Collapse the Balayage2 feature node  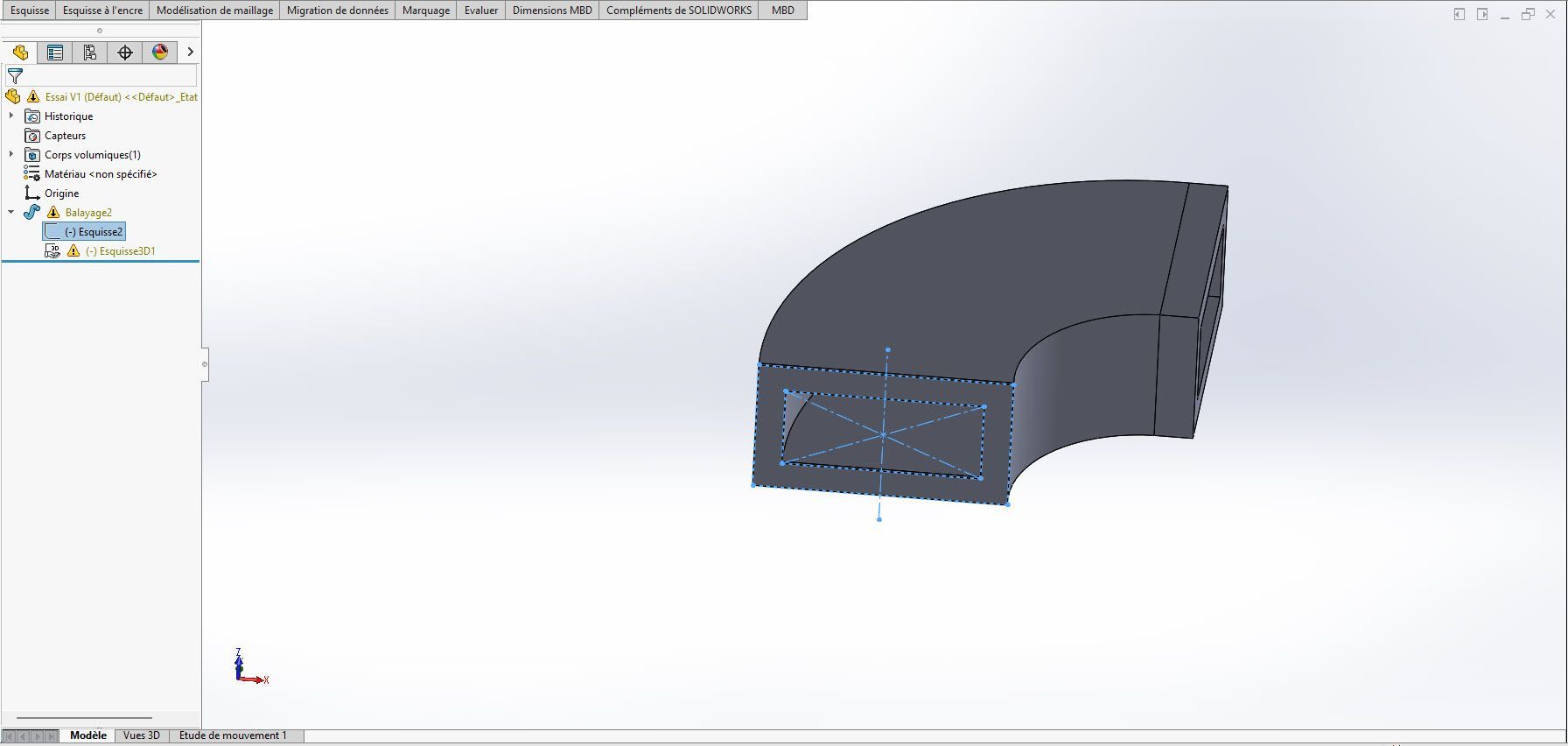11,212
